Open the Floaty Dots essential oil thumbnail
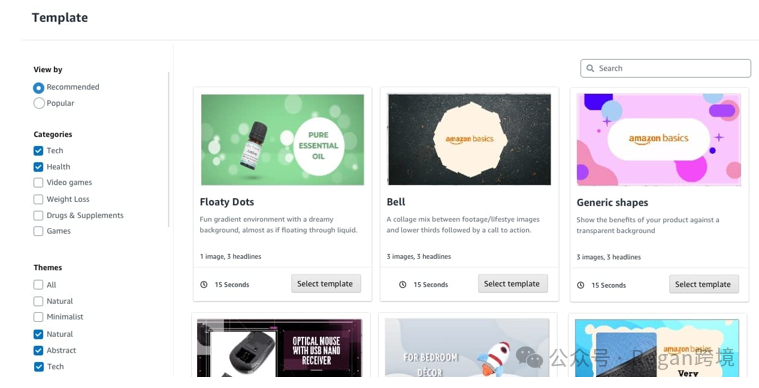The image size is (759, 388). click(282, 139)
